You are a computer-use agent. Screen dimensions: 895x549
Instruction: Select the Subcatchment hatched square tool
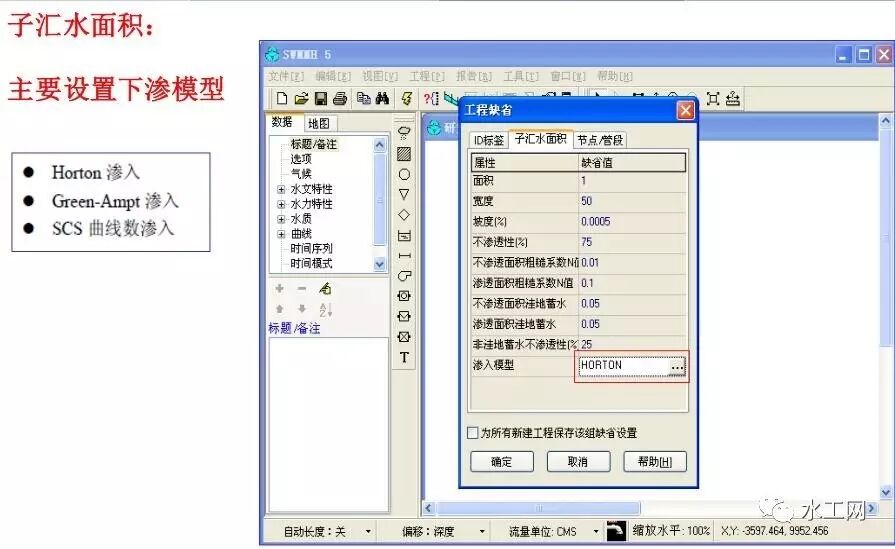404,154
